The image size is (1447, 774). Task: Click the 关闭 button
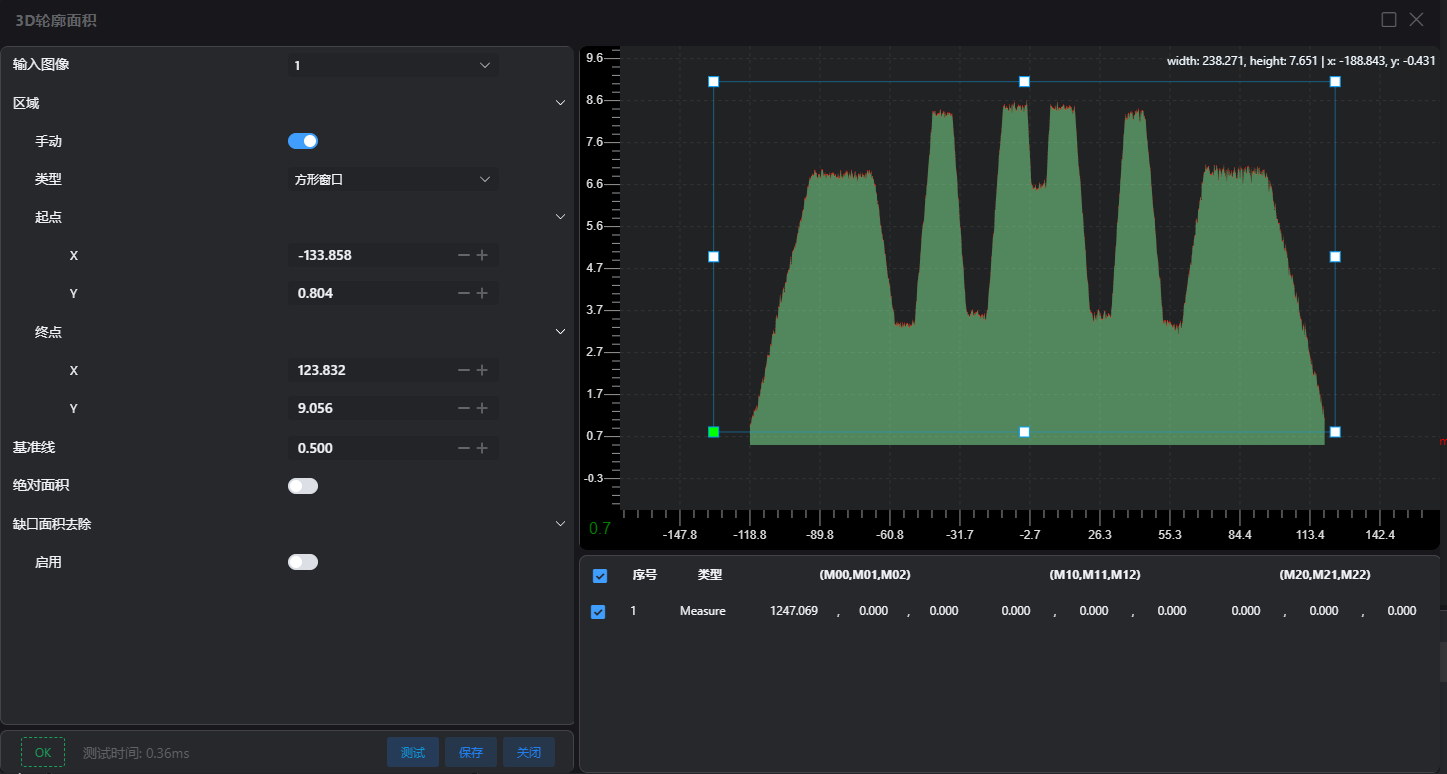[529, 752]
